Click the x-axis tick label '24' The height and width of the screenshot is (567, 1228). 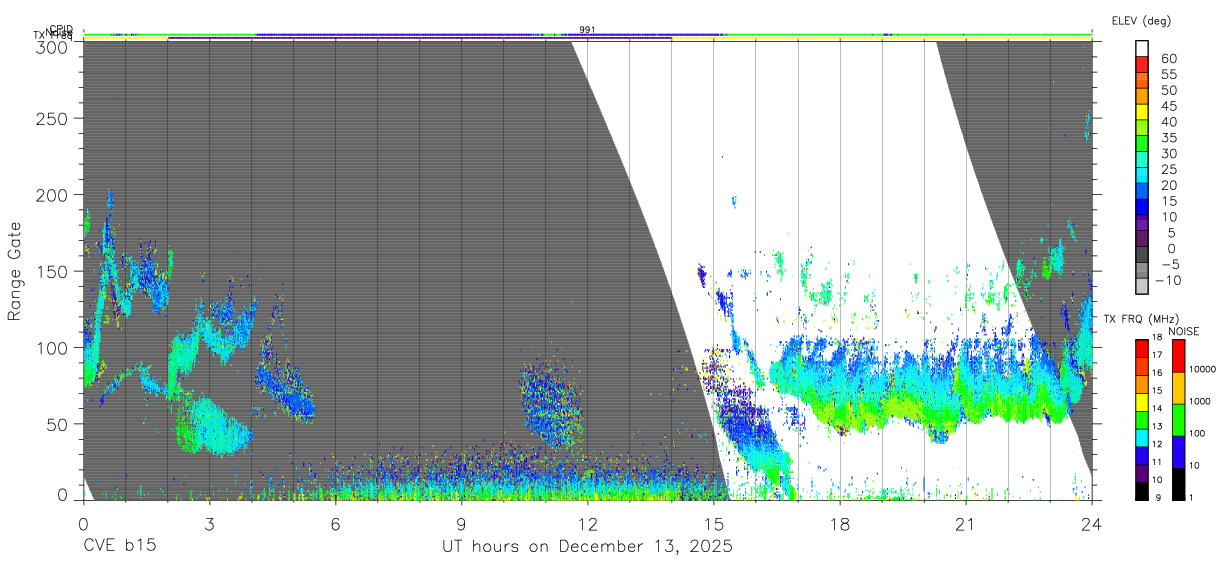coord(1092,524)
